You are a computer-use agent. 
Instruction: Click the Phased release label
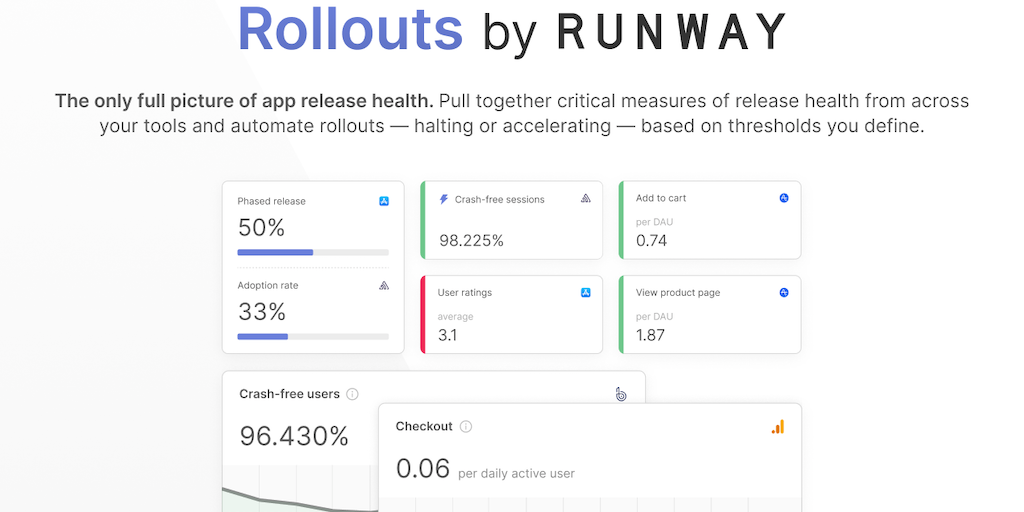271,201
